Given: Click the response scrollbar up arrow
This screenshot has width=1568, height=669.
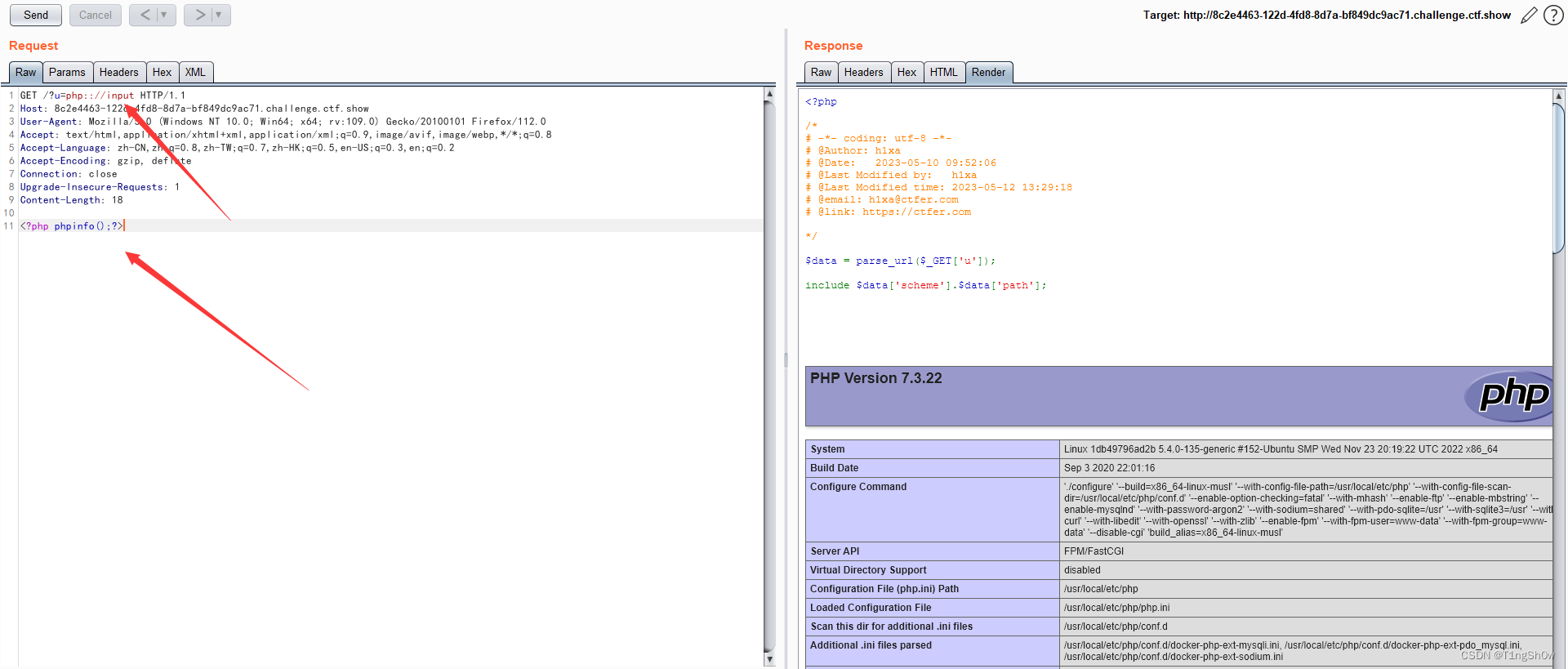Looking at the screenshot, I should pos(1559,96).
